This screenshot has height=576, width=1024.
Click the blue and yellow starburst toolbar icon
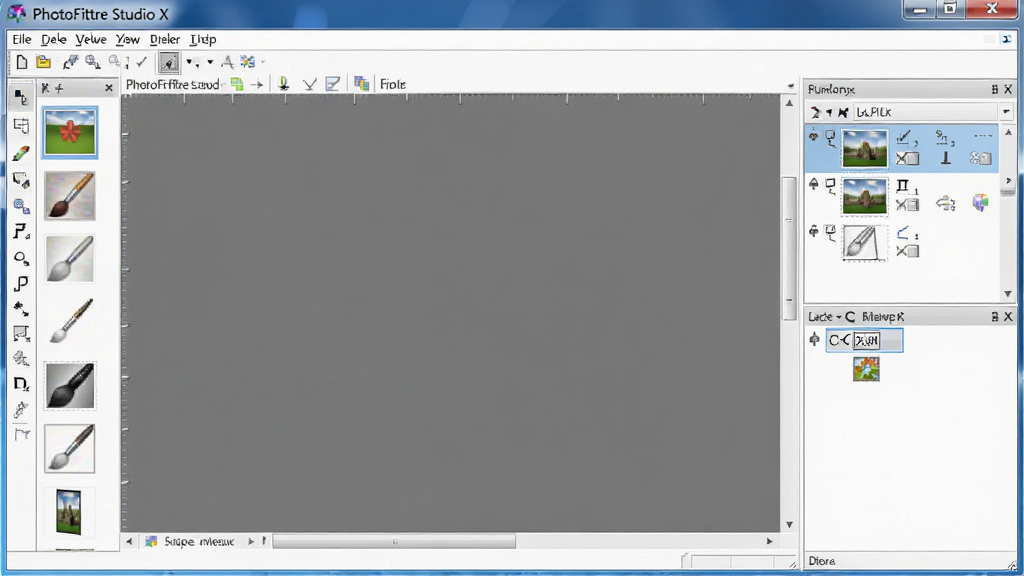coord(248,62)
